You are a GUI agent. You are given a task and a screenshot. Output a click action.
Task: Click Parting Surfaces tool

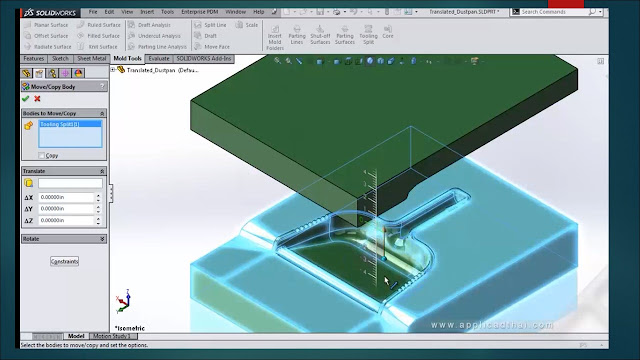point(345,35)
